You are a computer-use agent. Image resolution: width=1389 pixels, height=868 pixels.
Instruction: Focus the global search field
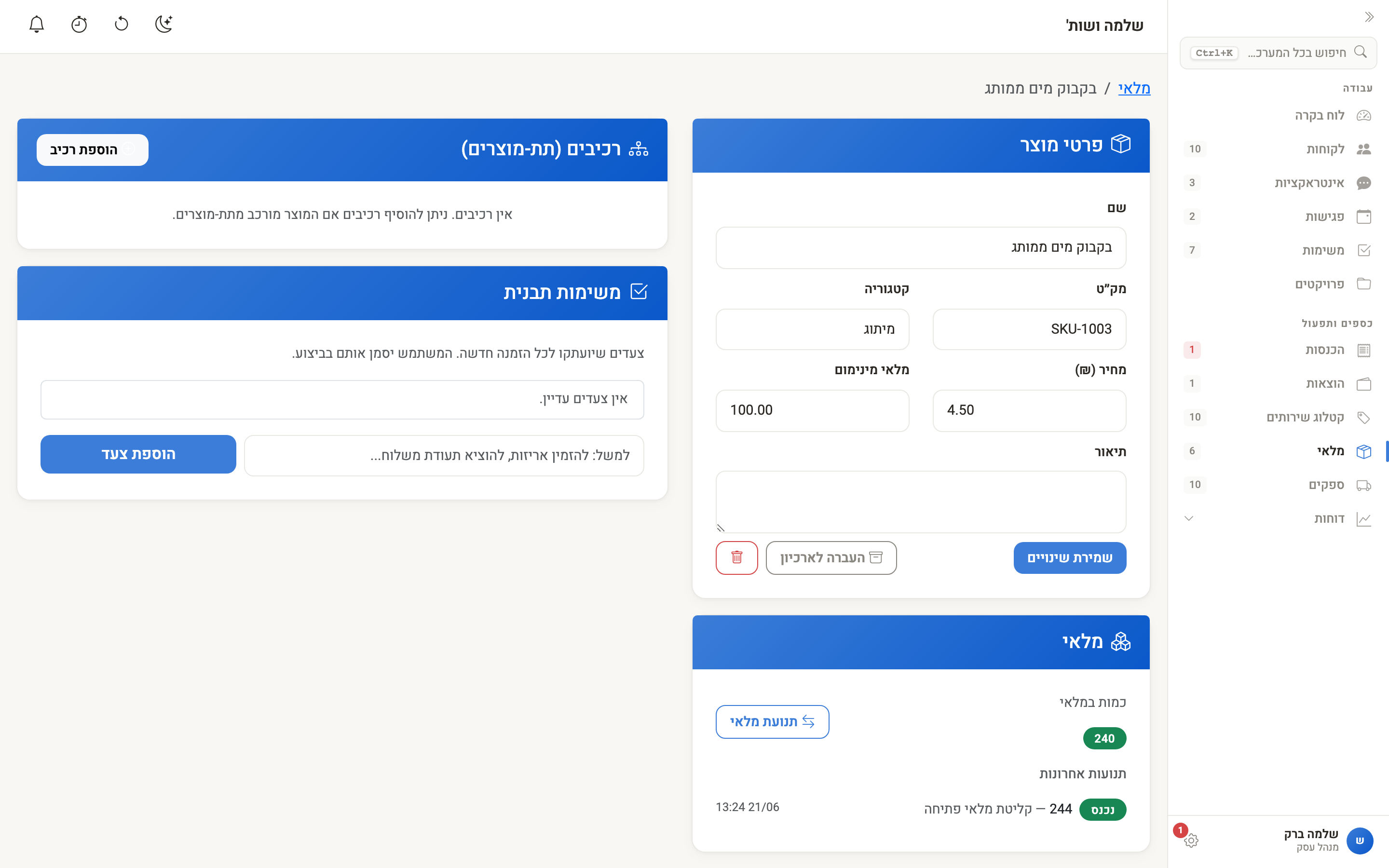click(x=1278, y=53)
